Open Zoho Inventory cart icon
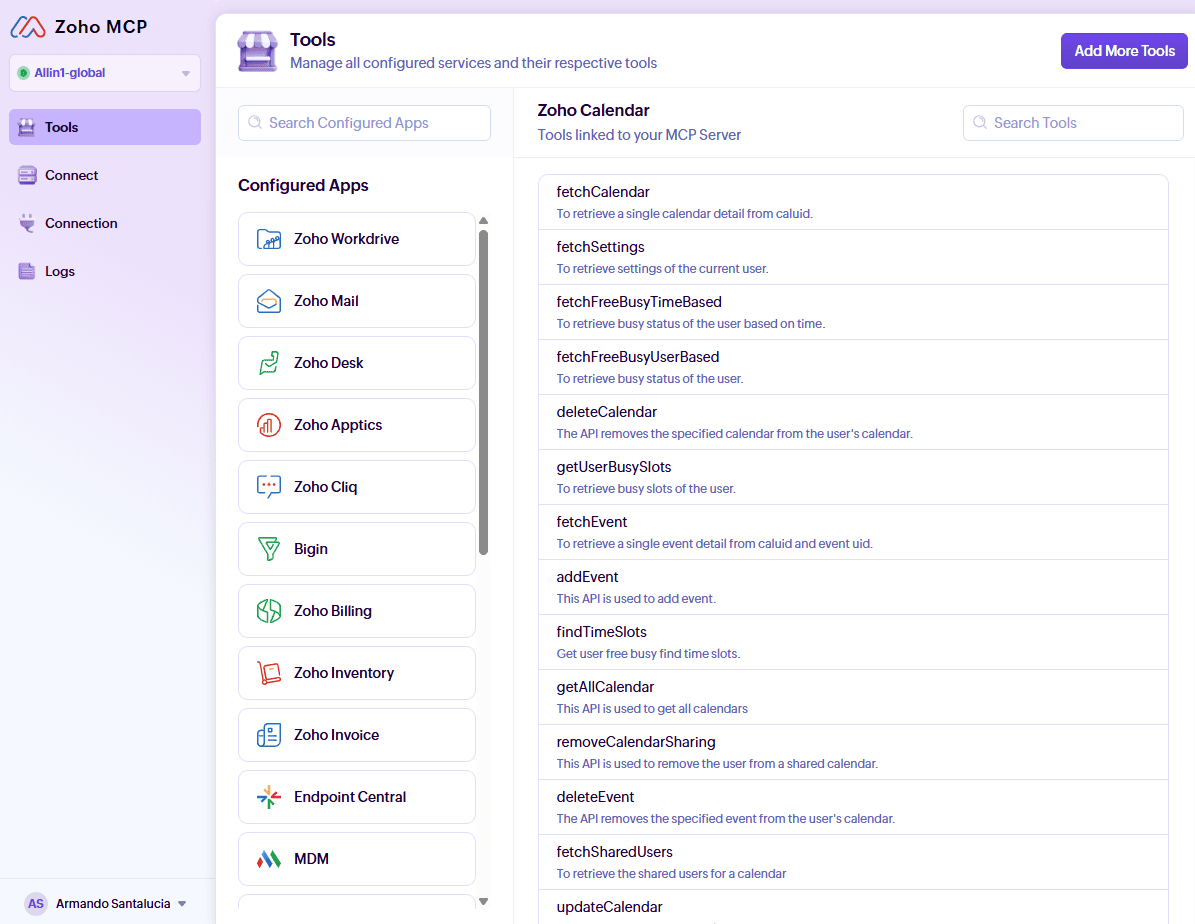The width and height of the screenshot is (1195, 924). (269, 673)
